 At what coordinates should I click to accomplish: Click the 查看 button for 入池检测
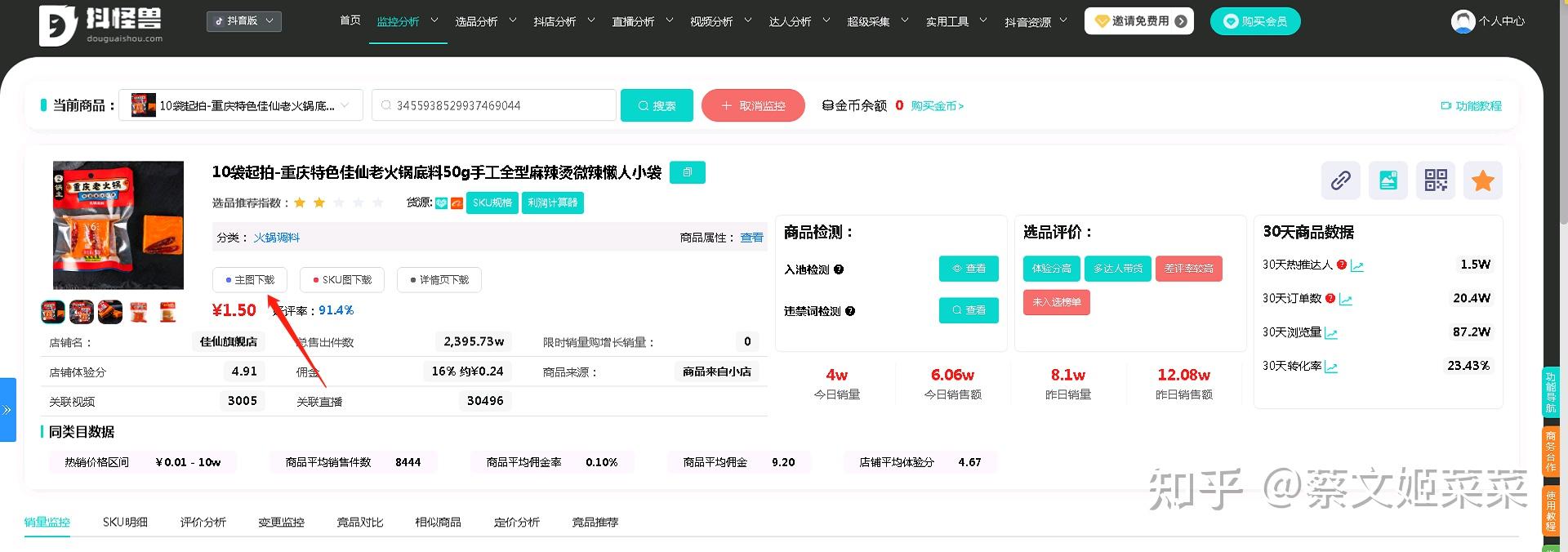click(x=969, y=269)
